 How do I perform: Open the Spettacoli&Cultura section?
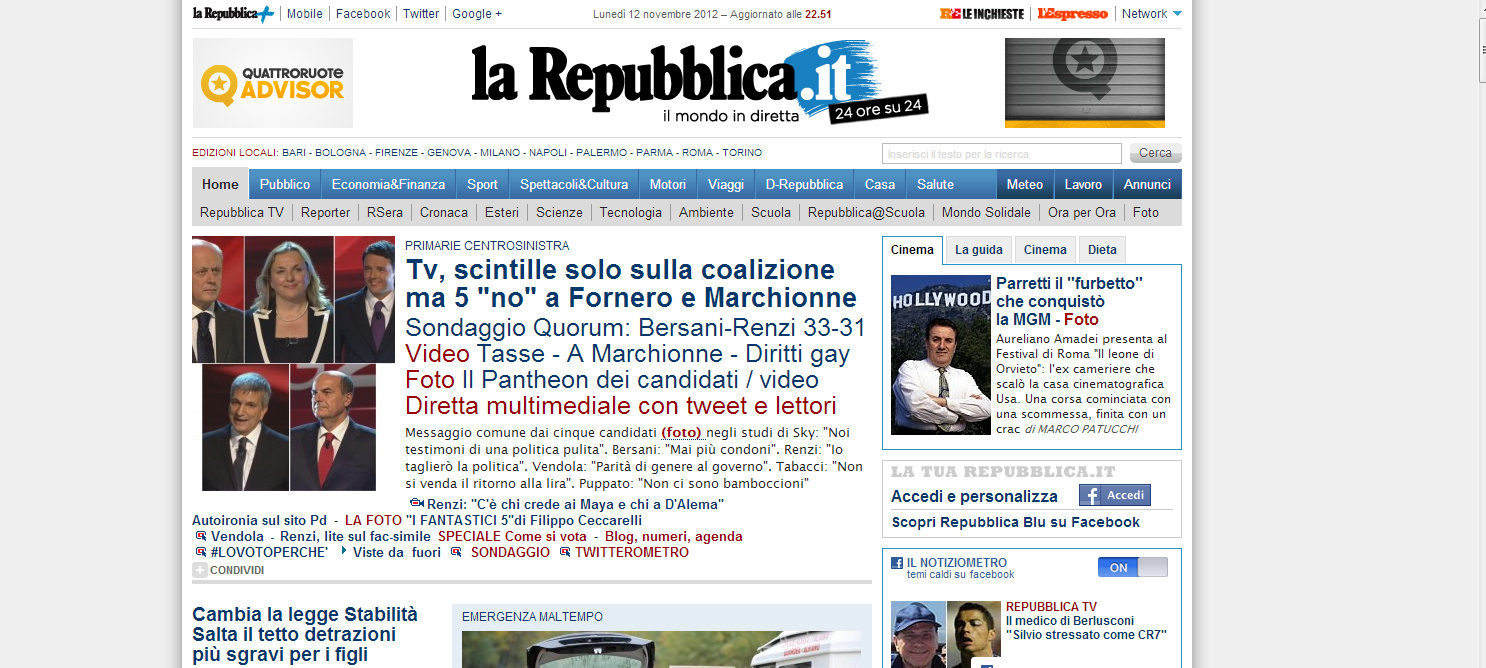tap(574, 184)
